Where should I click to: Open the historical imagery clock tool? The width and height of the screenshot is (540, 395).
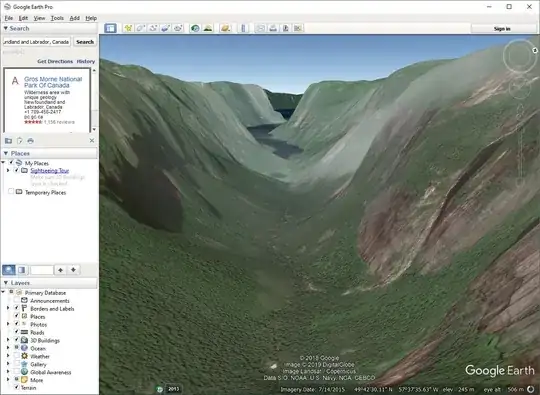(x=195, y=28)
